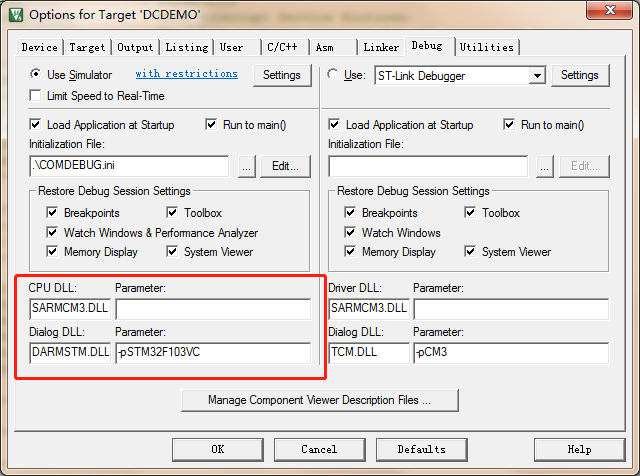This screenshot has height=476, width=640.
Task: Enable Limit Speed to Real-Time
Action: (x=37, y=96)
